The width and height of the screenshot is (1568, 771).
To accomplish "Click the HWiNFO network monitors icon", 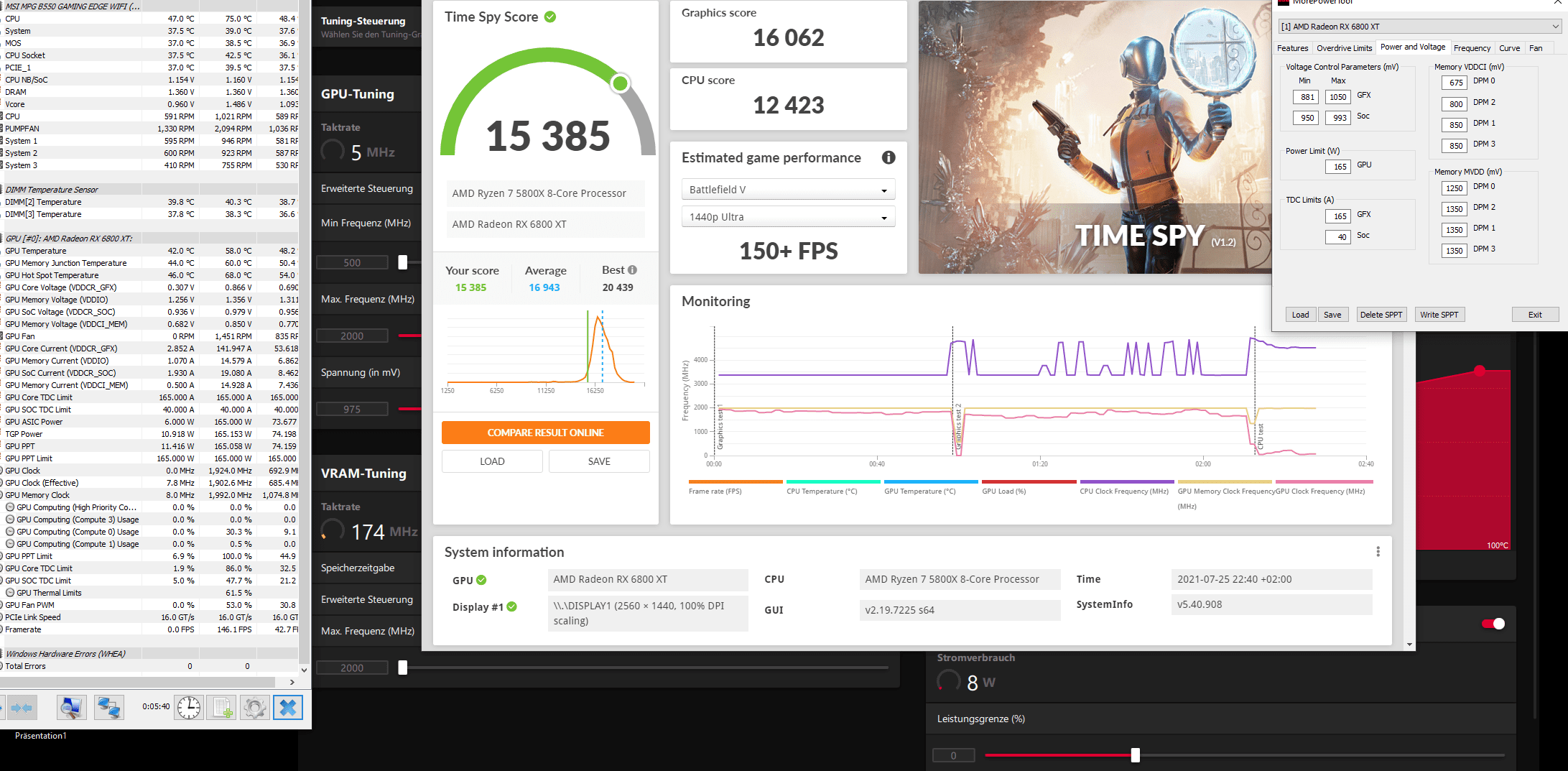I will (x=108, y=708).
